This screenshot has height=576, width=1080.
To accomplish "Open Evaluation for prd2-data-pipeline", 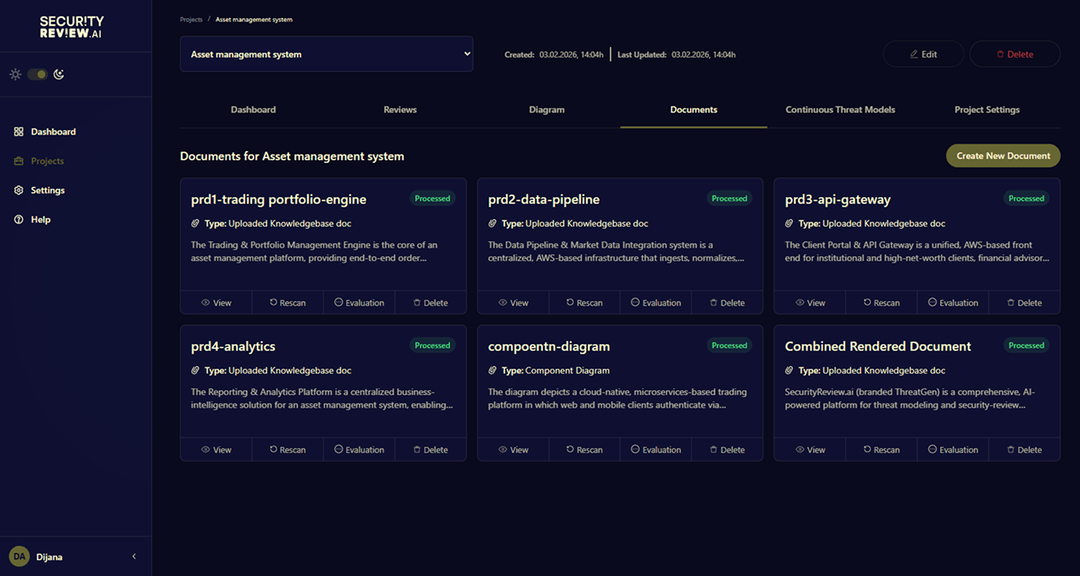I will tap(656, 302).
